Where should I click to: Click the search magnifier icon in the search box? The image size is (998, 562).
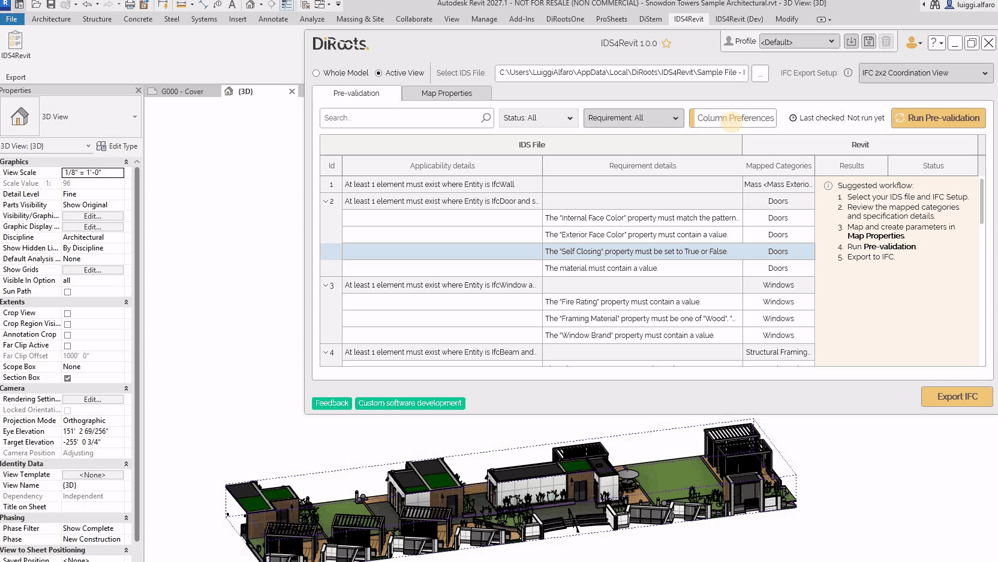point(486,118)
